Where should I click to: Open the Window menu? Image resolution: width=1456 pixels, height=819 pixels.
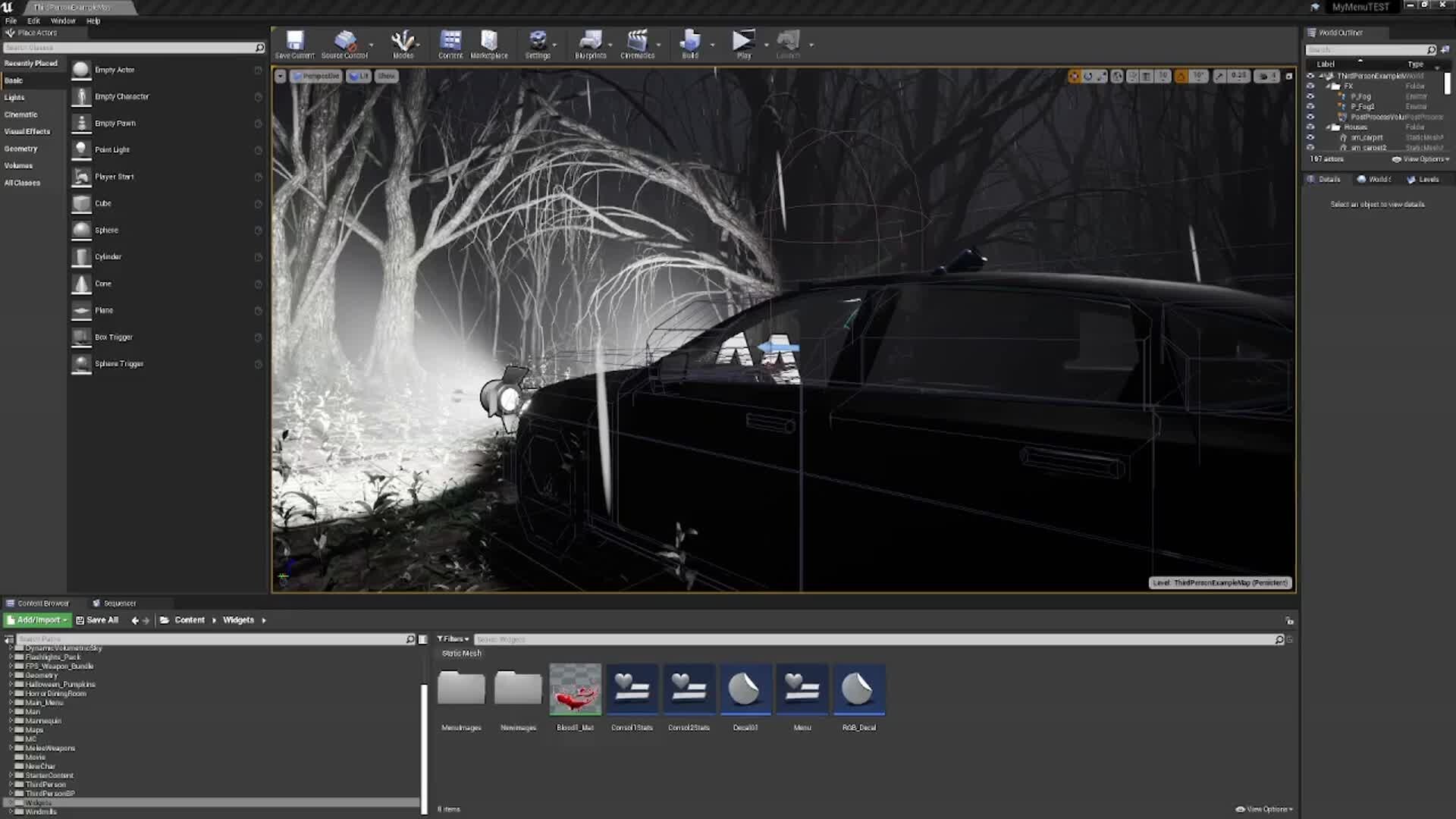pos(62,20)
